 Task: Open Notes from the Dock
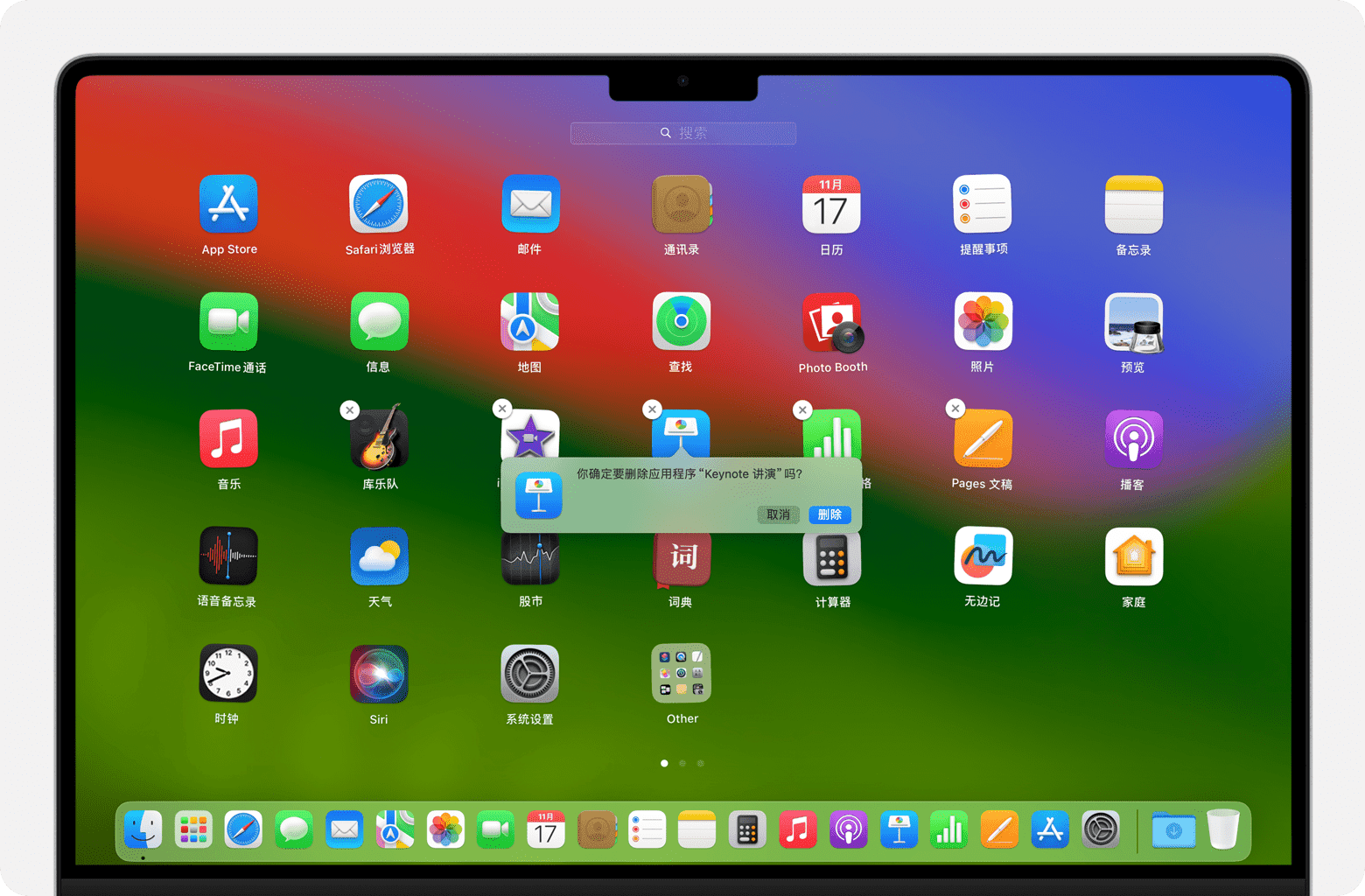697,829
